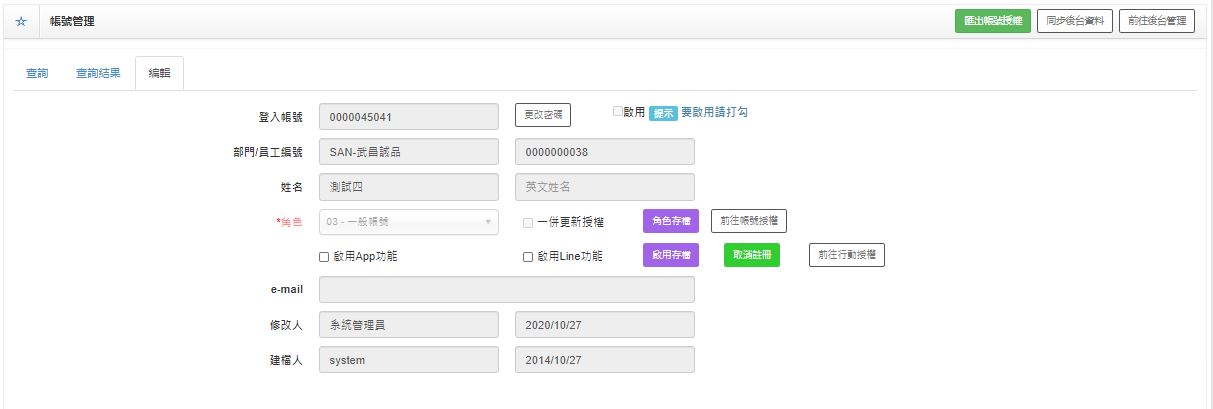Click 同步後台資料 button
1213x409 pixels.
[1075, 21]
